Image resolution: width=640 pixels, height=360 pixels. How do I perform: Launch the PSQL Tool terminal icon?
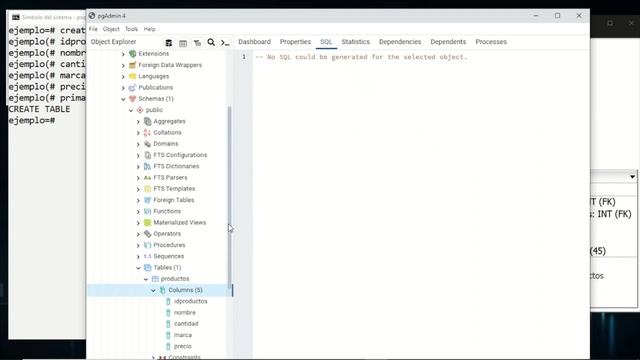pyautogui.click(x=225, y=42)
